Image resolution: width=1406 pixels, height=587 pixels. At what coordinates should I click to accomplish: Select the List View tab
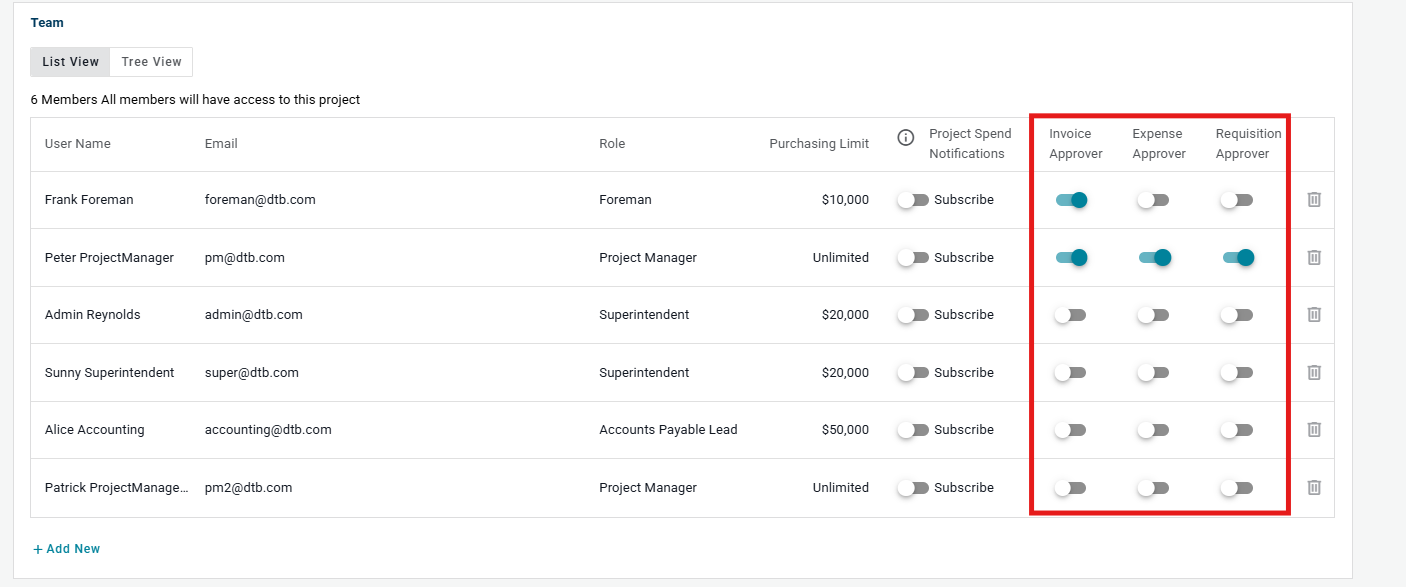point(70,62)
